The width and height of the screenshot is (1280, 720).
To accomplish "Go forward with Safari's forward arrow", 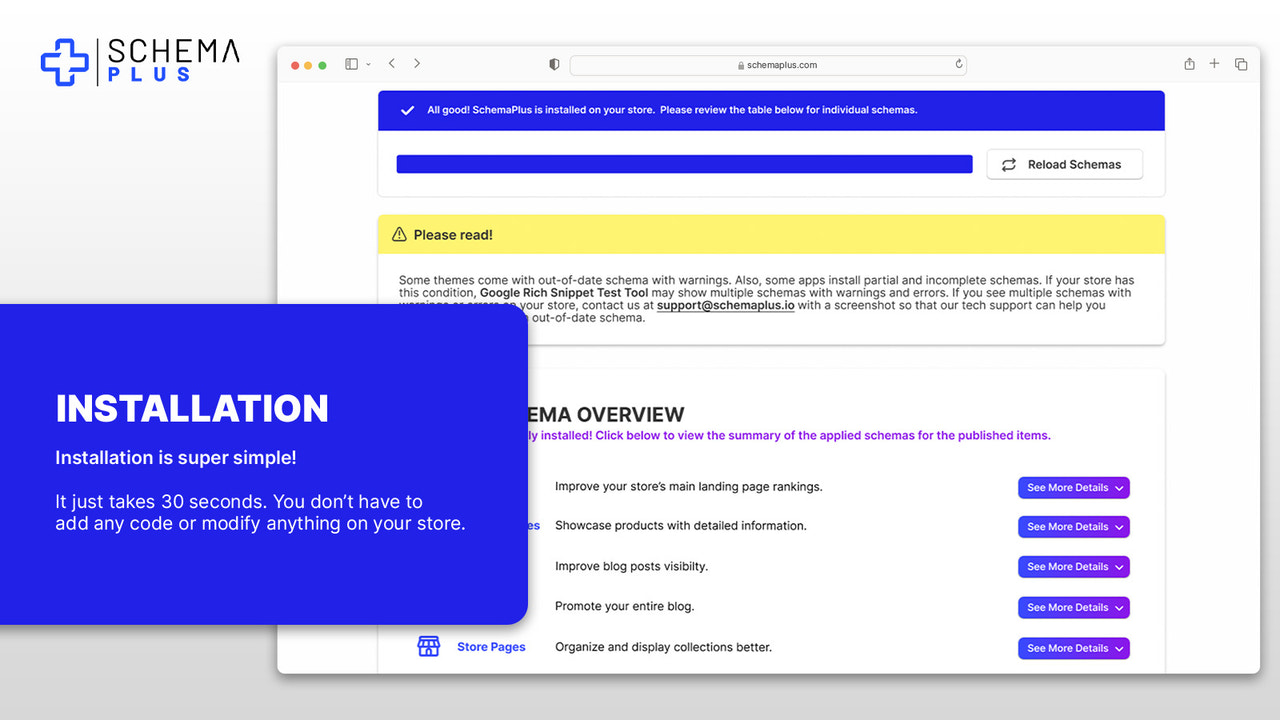I will click(x=417, y=63).
